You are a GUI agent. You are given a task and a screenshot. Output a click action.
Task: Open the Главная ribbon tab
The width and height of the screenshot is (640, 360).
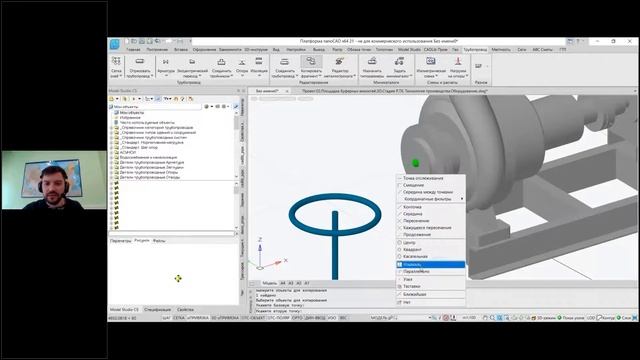(133, 49)
